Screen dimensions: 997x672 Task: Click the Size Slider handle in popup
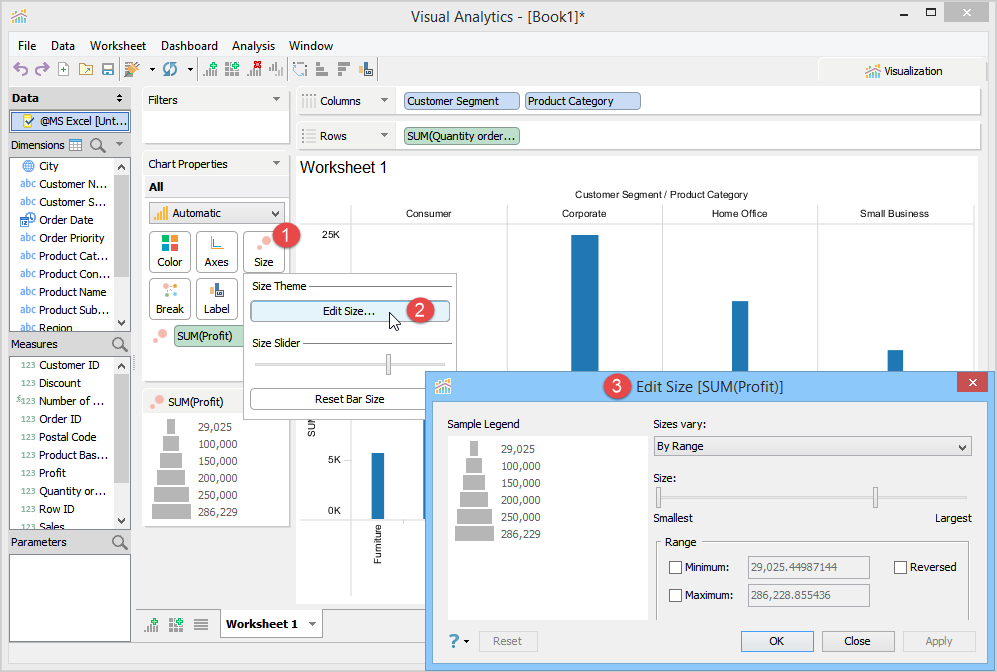point(388,364)
